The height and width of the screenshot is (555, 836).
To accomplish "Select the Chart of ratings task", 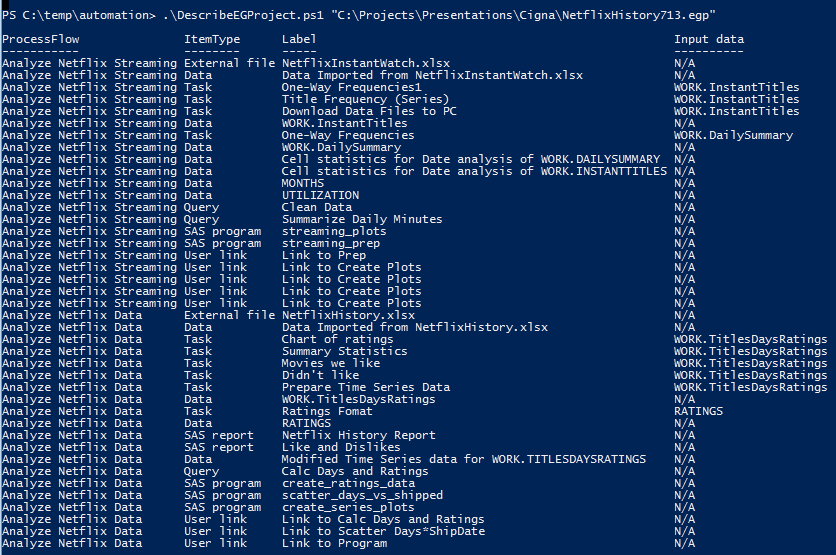I will click(337, 339).
